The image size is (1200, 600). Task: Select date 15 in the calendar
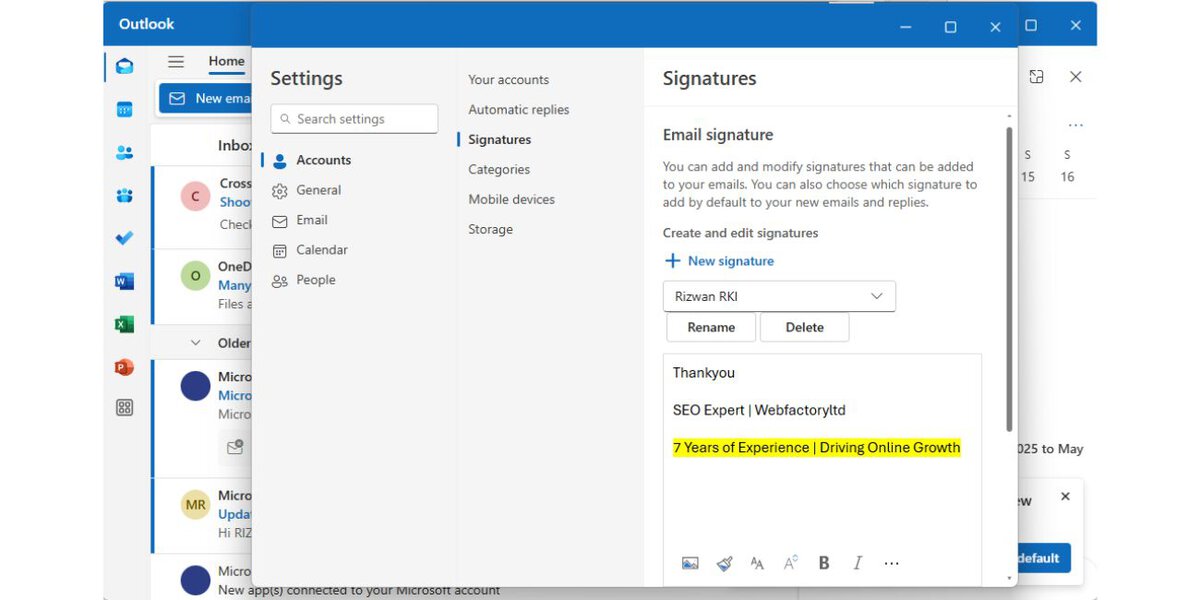click(x=1027, y=177)
